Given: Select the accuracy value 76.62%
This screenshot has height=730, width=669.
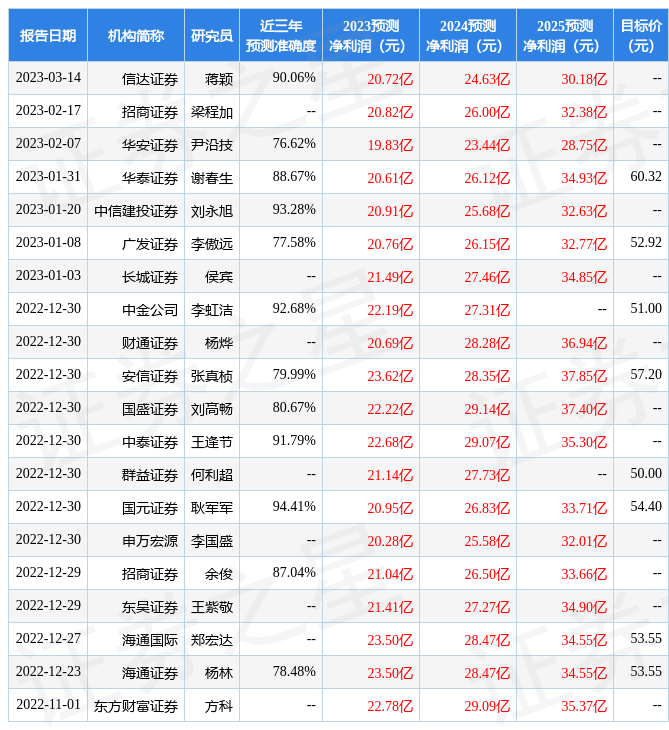Looking at the screenshot, I should (294, 144).
